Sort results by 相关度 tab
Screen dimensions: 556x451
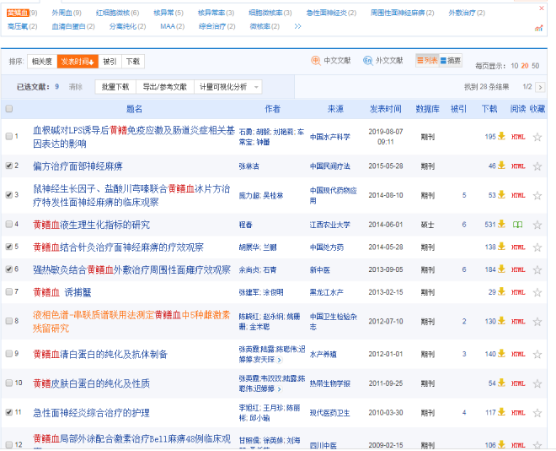pos(42,62)
